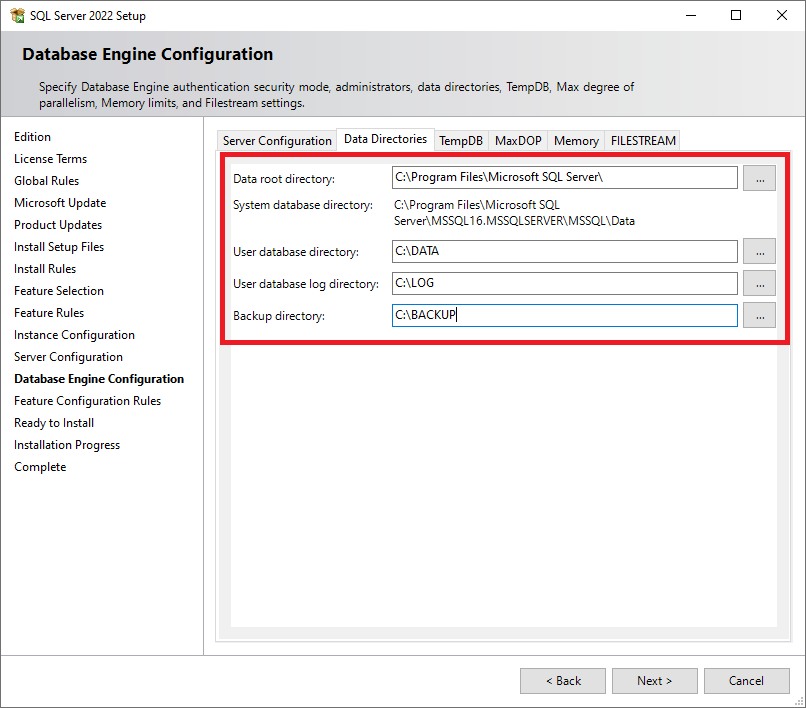Browse for User database directory
This screenshot has width=806, height=708.
point(760,251)
